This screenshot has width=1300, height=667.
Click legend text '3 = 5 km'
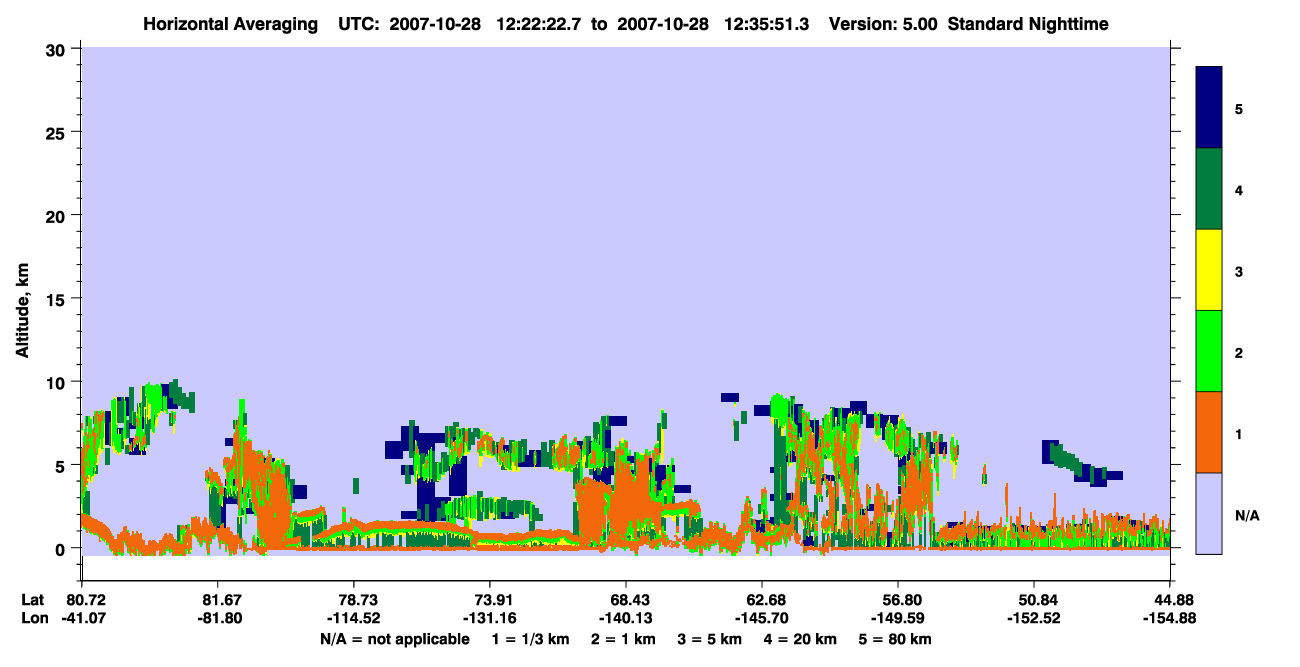(x=708, y=639)
